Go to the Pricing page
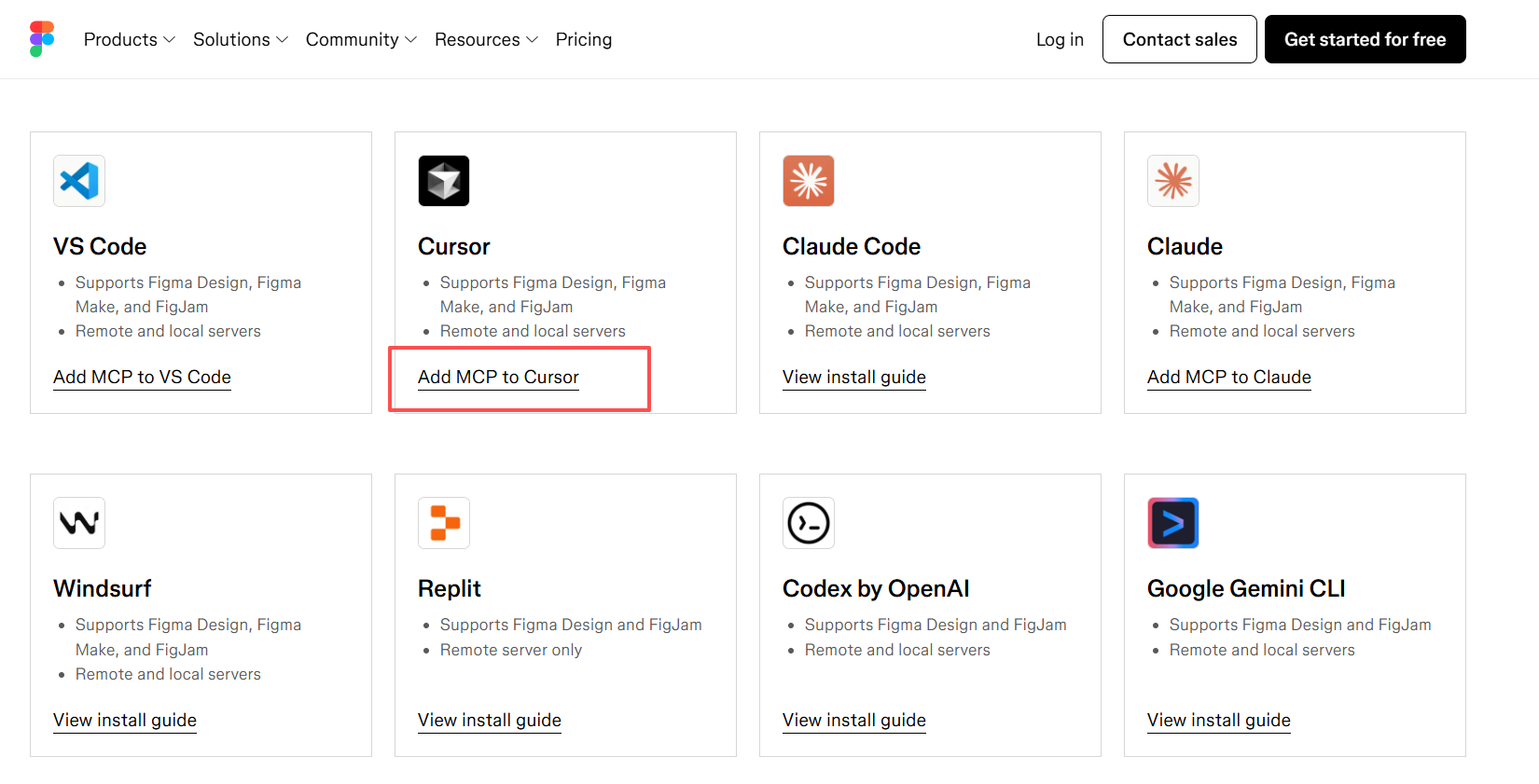1539x784 pixels. pyautogui.click(x=584, y=39)
